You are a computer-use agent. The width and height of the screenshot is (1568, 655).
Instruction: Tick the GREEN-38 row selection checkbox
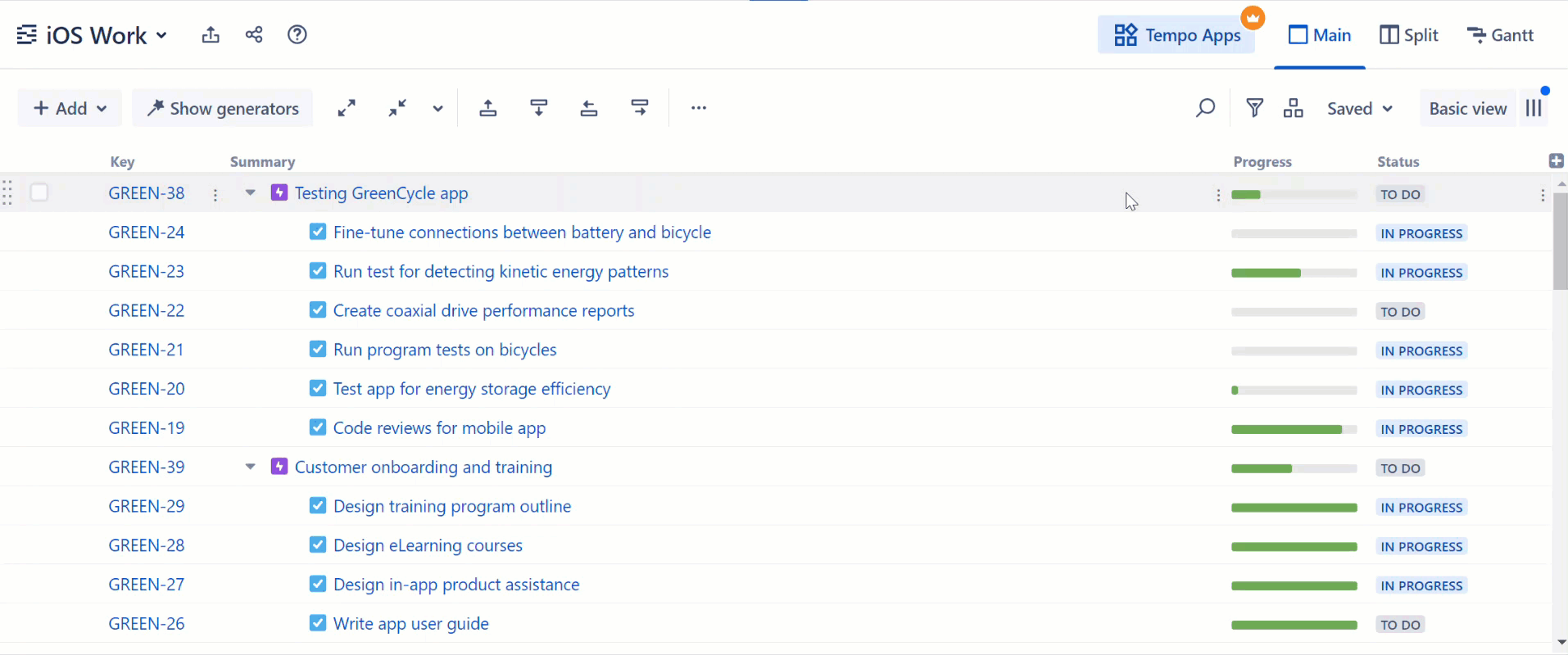(x=39, y=192)
